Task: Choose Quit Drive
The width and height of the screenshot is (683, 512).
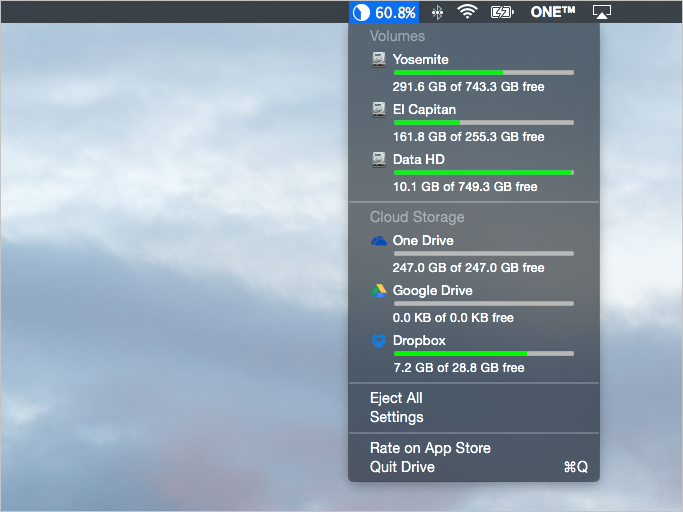Action: [402, 467]
